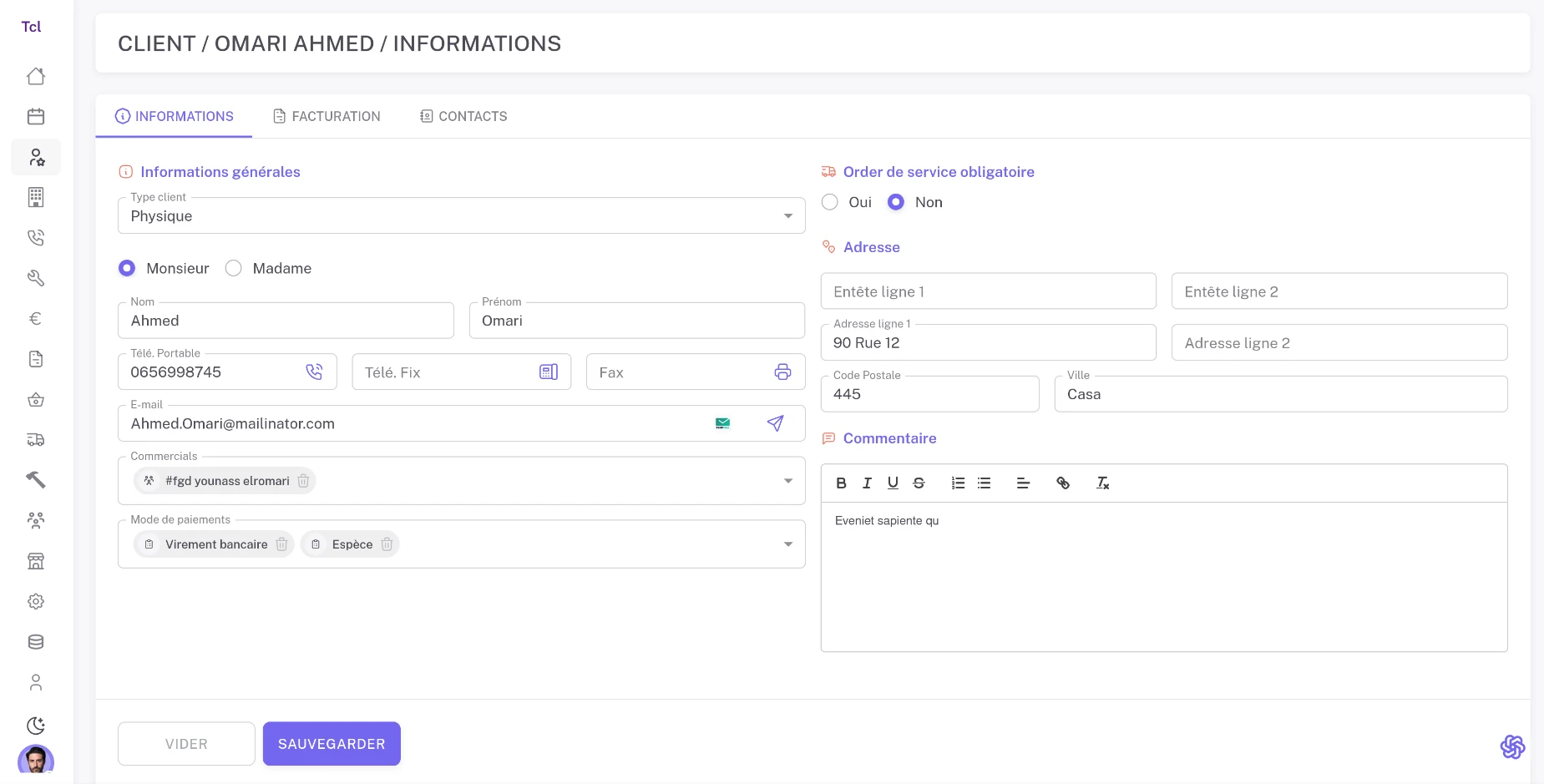This screenshot has width=1544, height=784.
Task: Insert link in comment editor toolbar
Action: [1063, 483]
